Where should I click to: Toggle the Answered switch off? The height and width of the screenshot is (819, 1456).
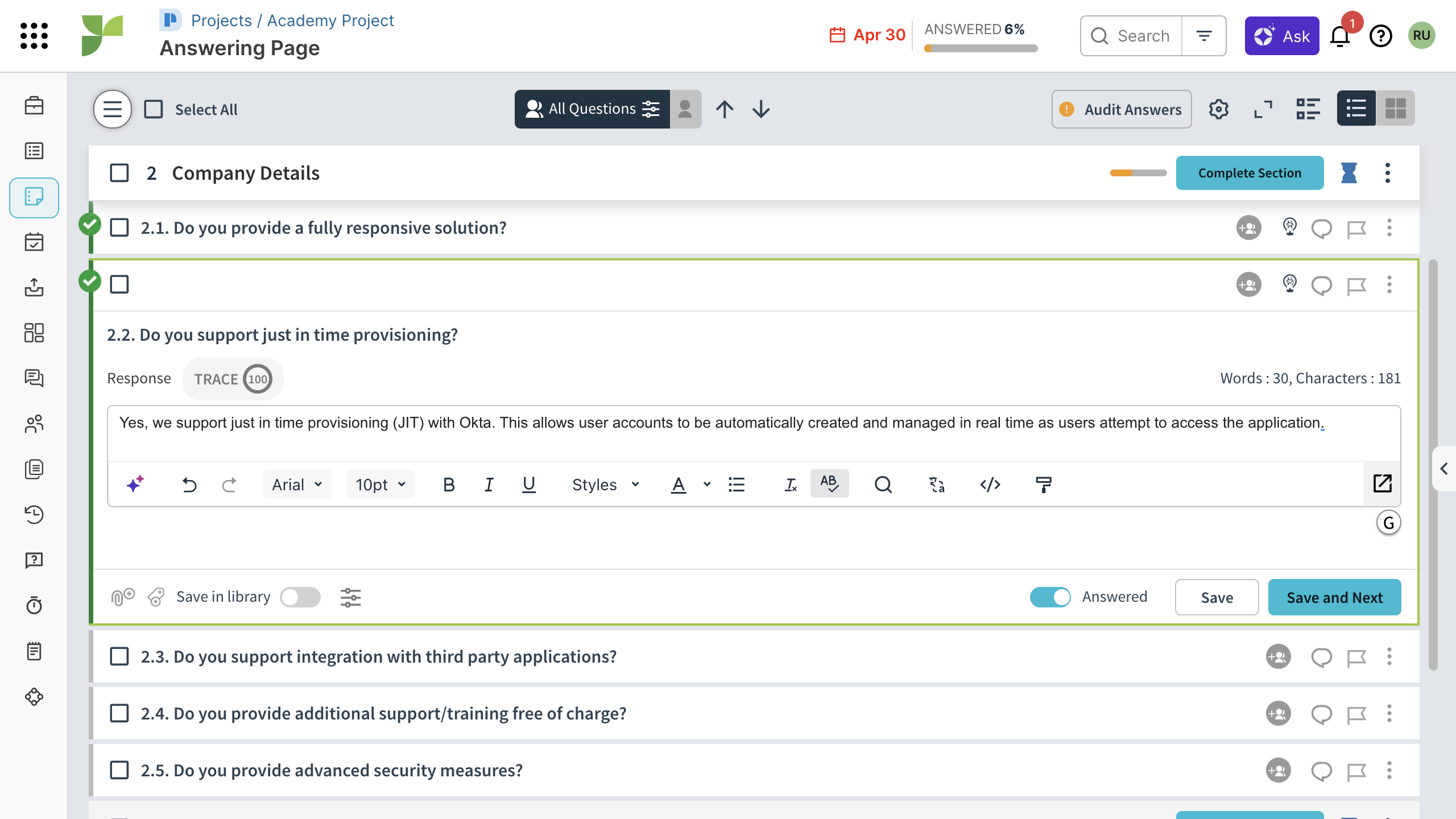click(1050, 597)
